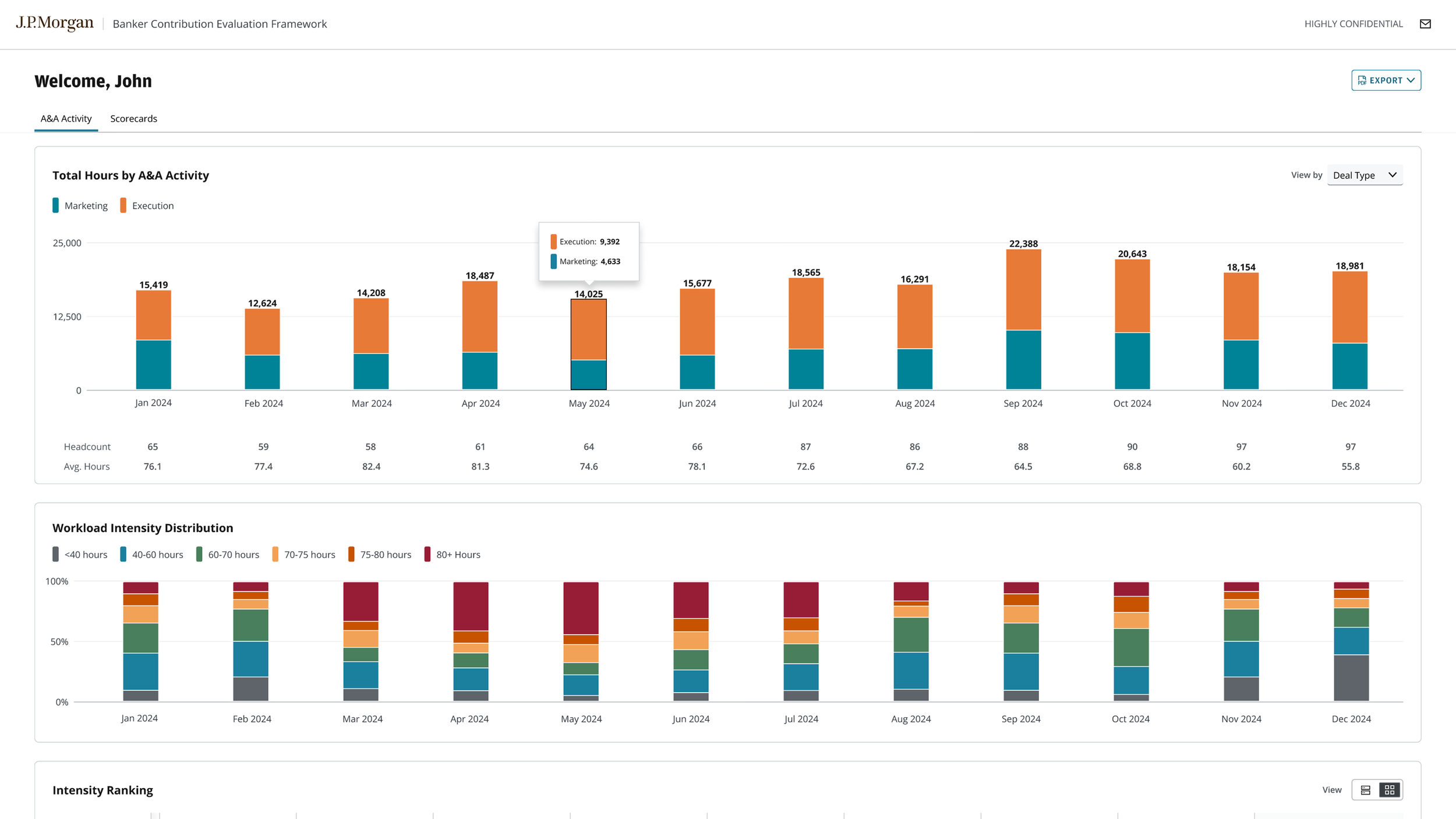Click the 15,419 total label

click(153, 285)
